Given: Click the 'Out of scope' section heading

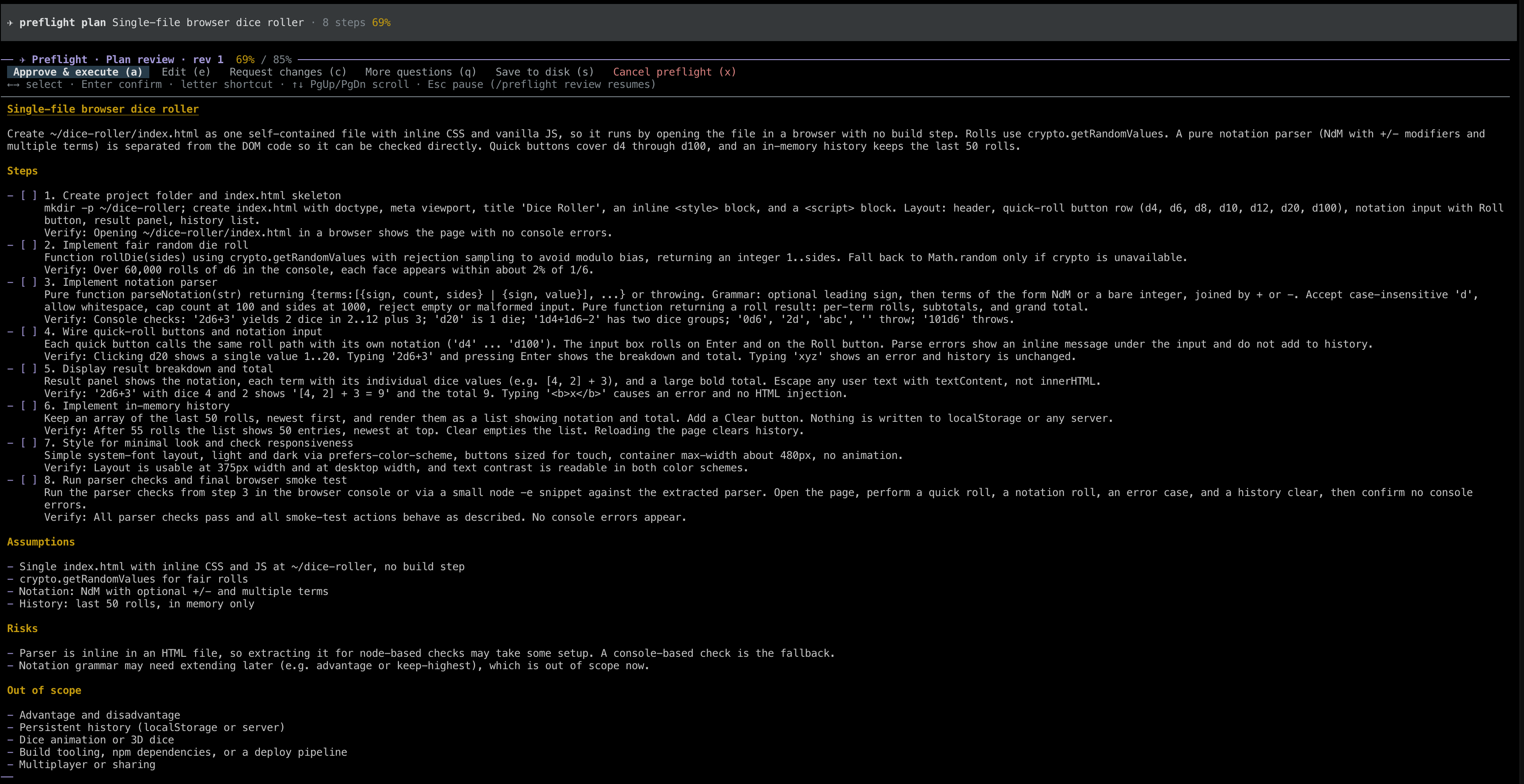Looking at the screenshot, I should 44,690.
